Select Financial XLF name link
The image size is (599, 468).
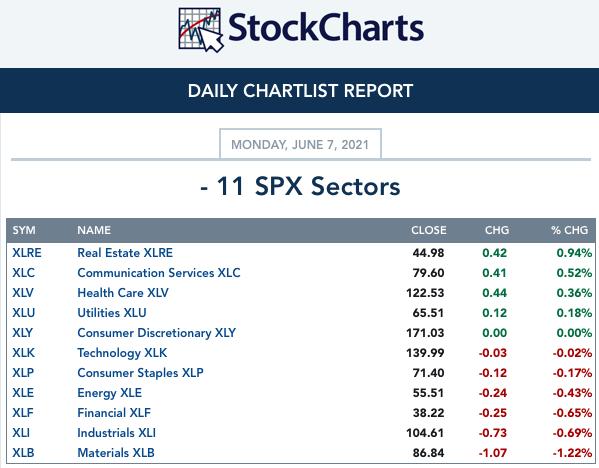[x=114, y=413]
